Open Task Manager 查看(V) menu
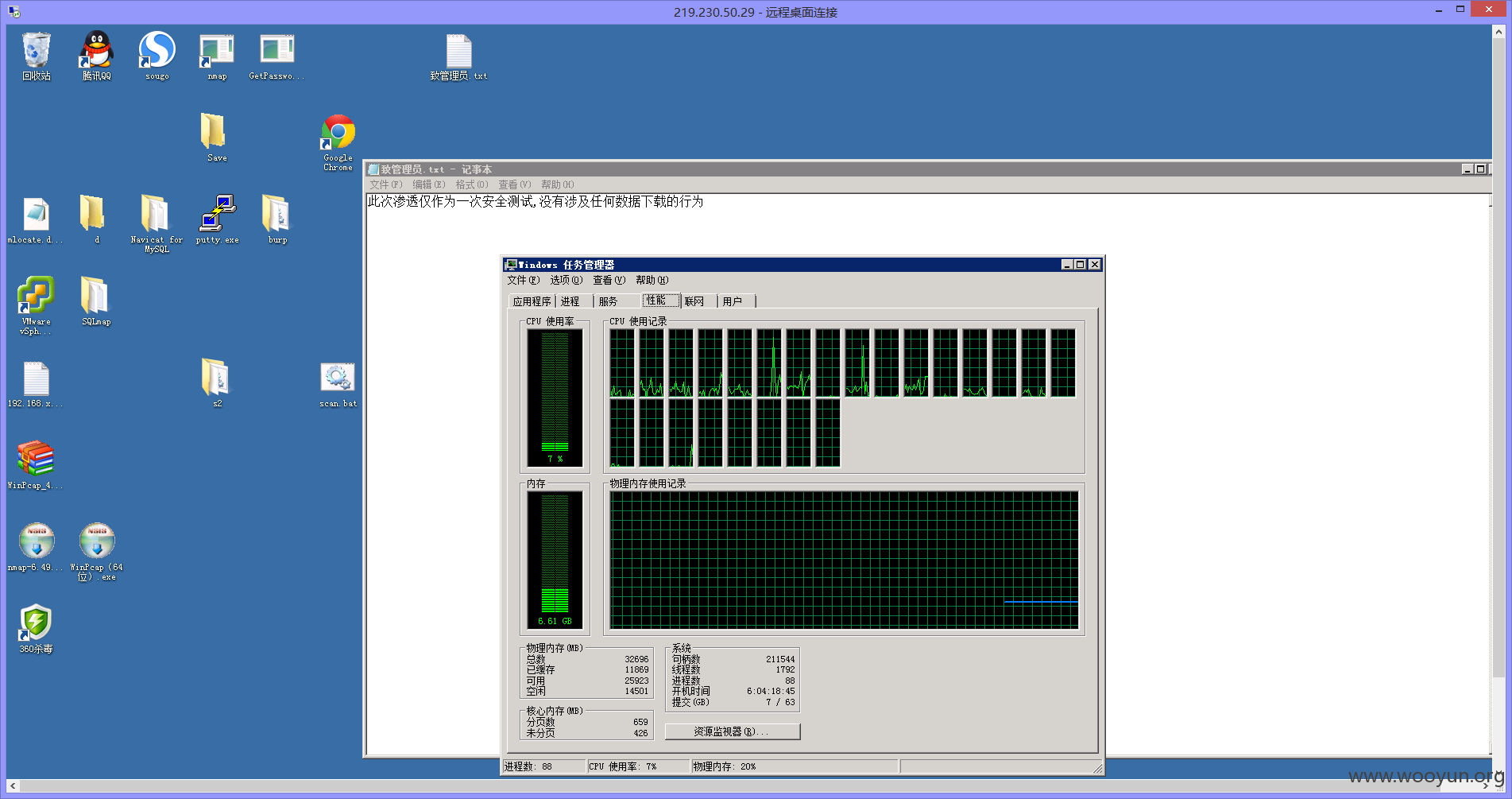 pyautogui.click(x=609, y=280)
